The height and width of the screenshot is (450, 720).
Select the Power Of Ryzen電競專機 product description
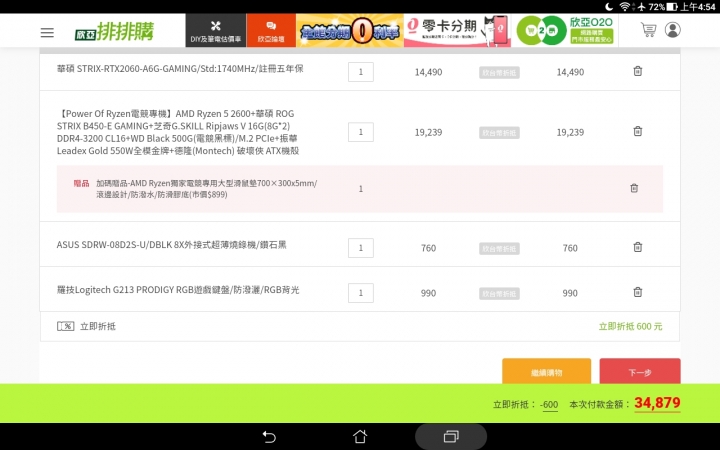pyautogui.click(x=178, y=132)
